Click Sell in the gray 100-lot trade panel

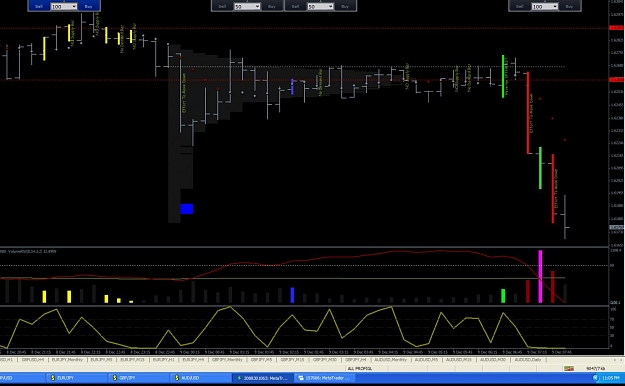(x=520, y=6)
